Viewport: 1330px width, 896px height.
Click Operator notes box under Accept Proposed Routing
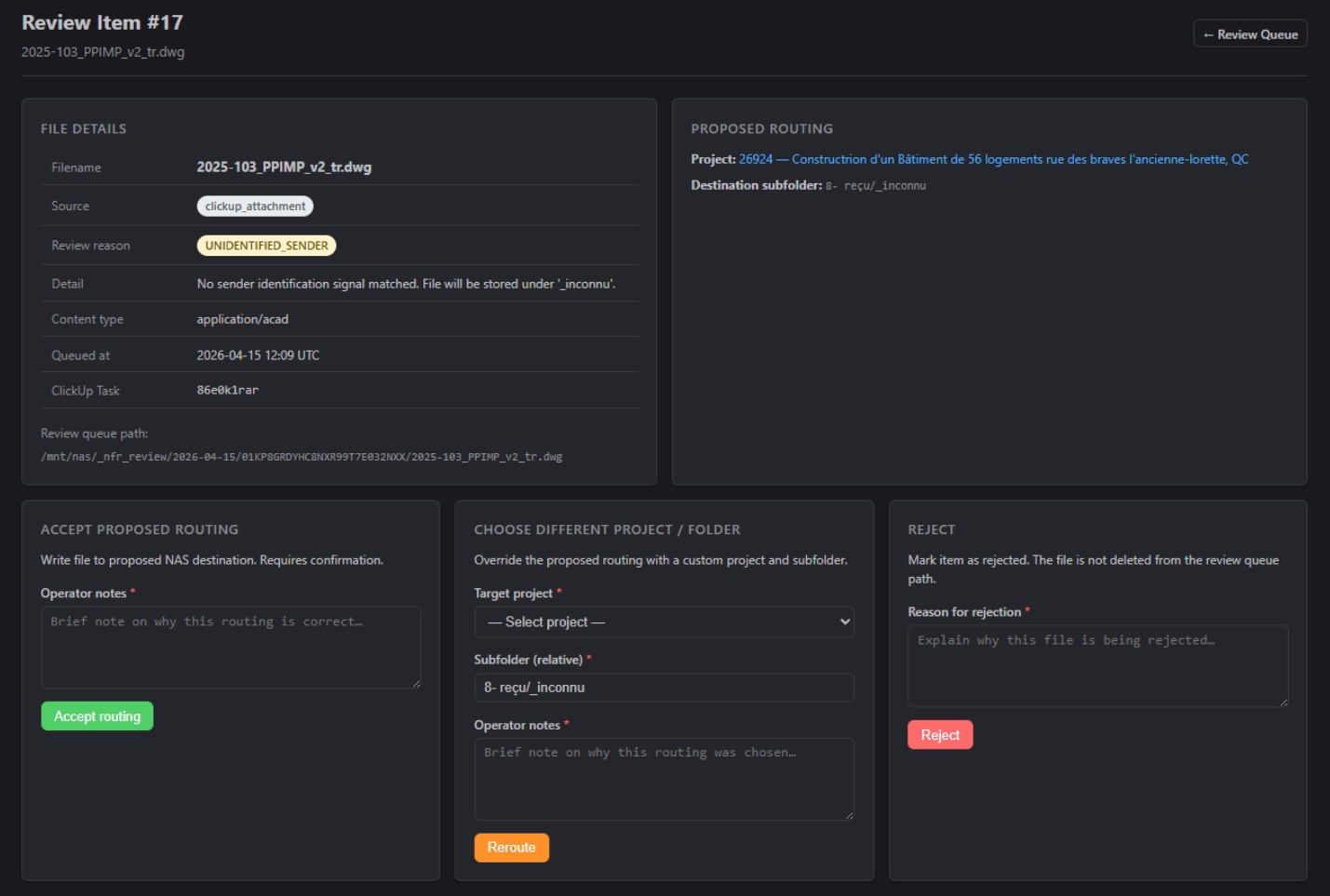(230, 647)
